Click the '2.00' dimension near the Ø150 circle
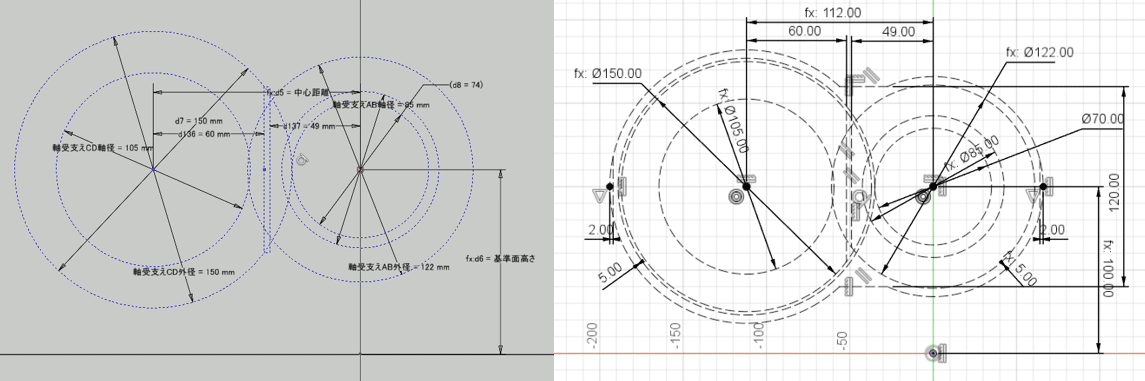Image resolution: width=1145 pixels, height=381 pixels. pyautogui.click(x=601, y=230)
